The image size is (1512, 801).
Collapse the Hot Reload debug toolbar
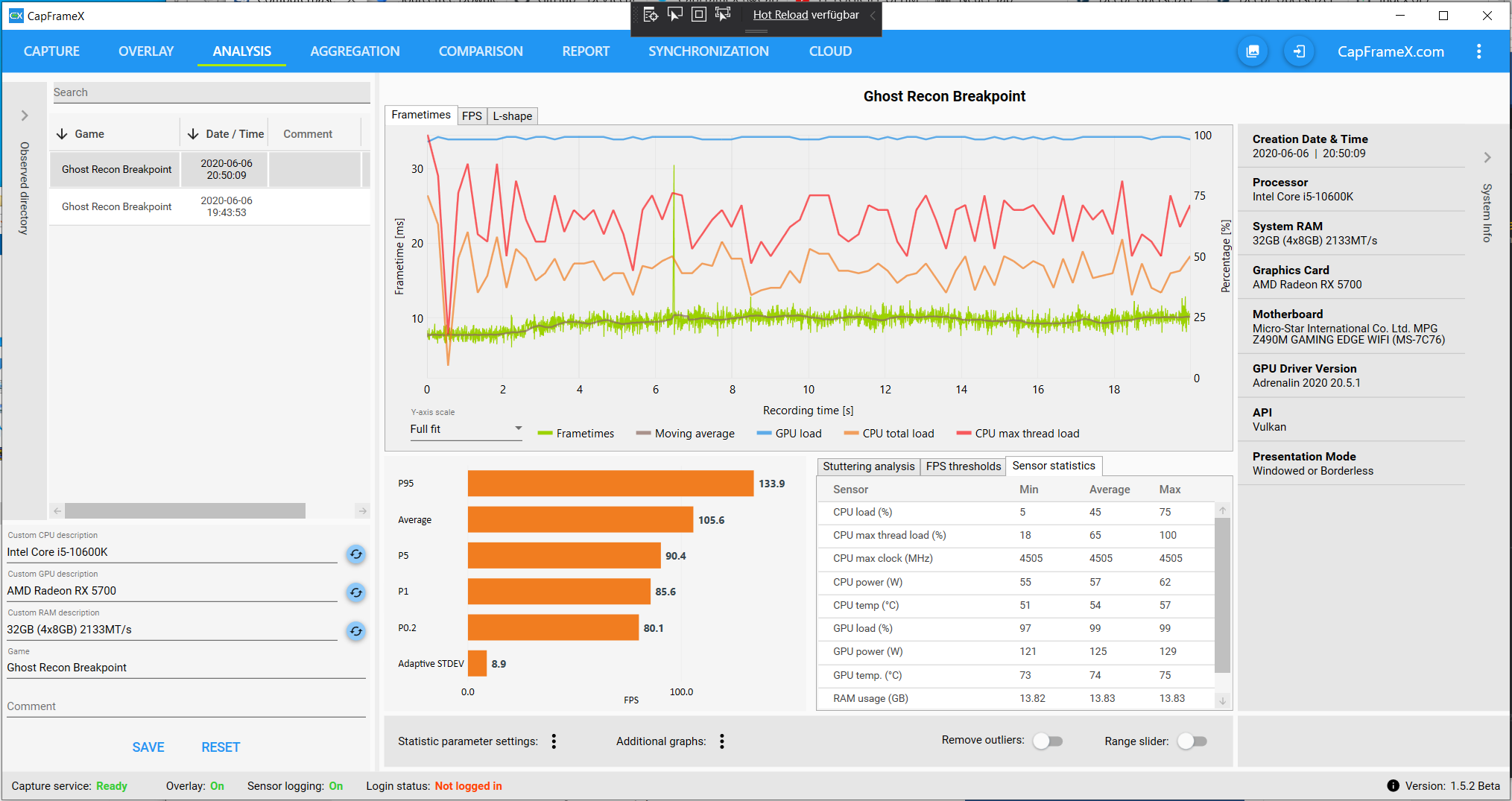click(x=873, y=15)
